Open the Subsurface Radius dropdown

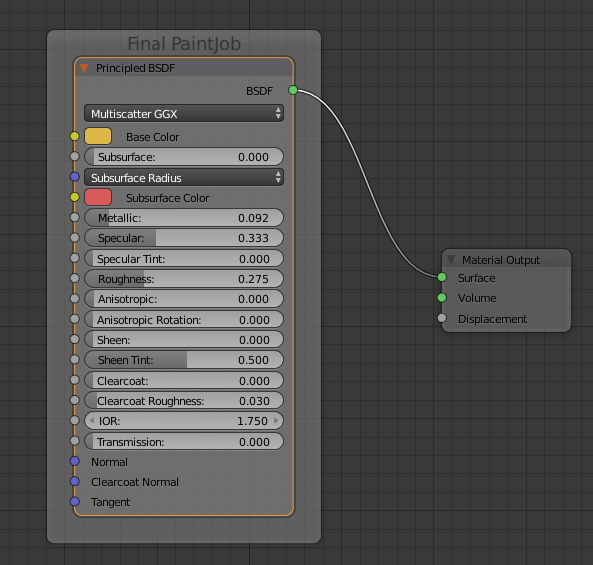184,177
